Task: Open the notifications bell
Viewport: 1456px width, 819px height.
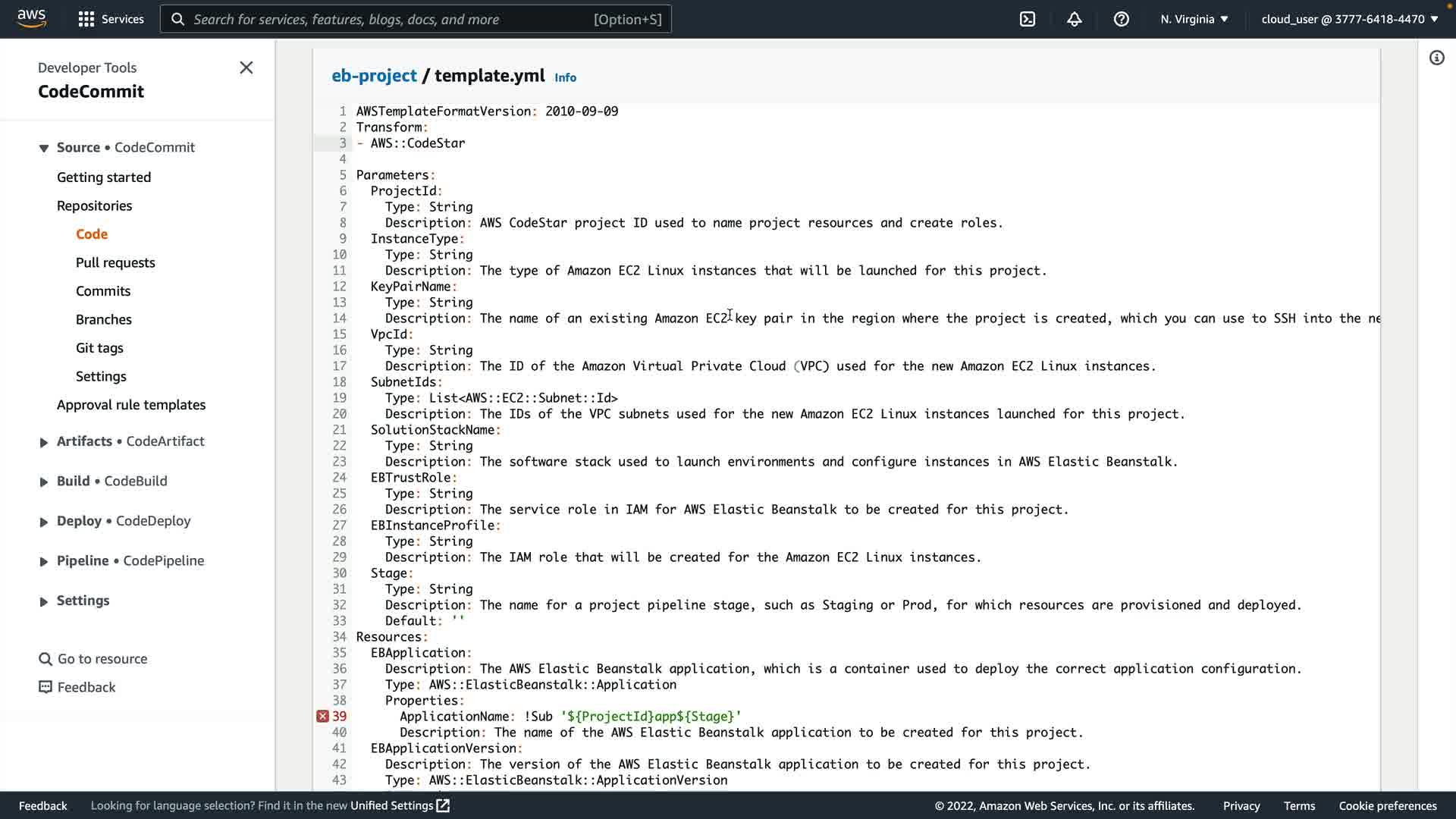Action: (1075, 19)
